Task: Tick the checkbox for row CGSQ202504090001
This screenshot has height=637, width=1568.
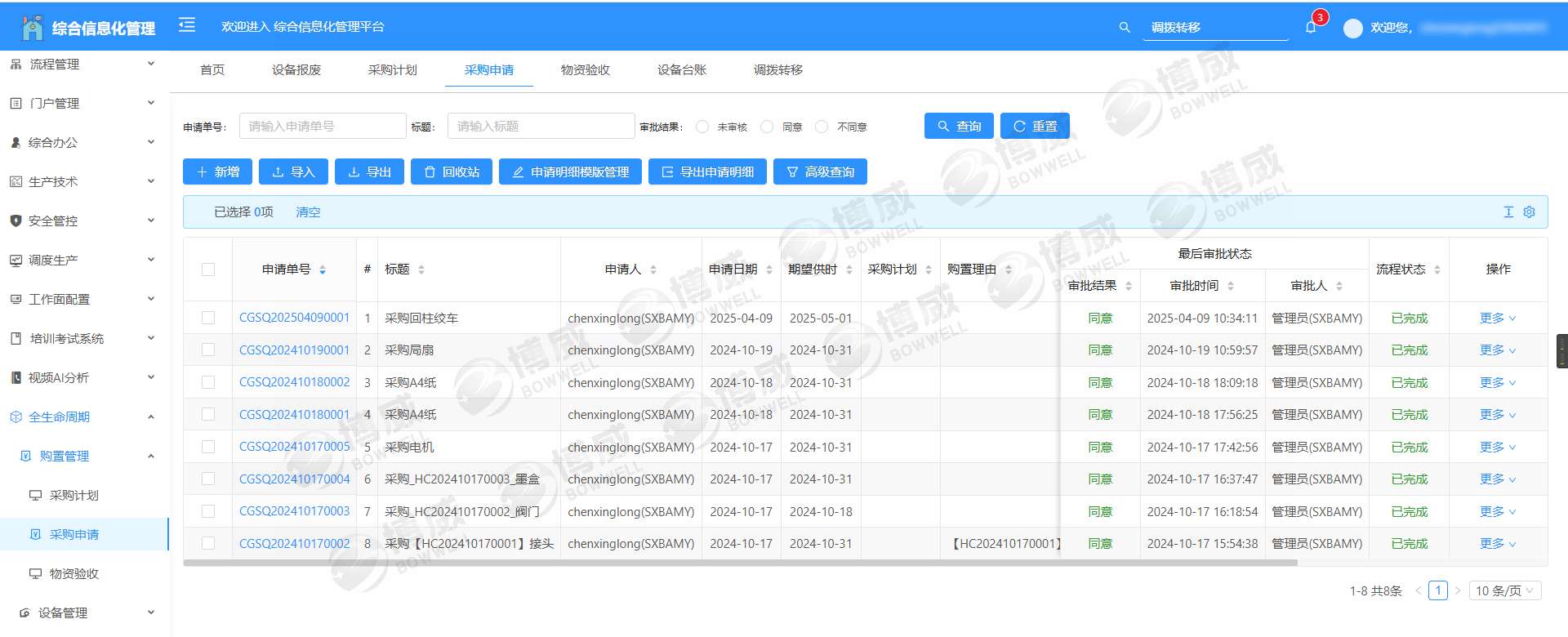Action: pos(208,318)
